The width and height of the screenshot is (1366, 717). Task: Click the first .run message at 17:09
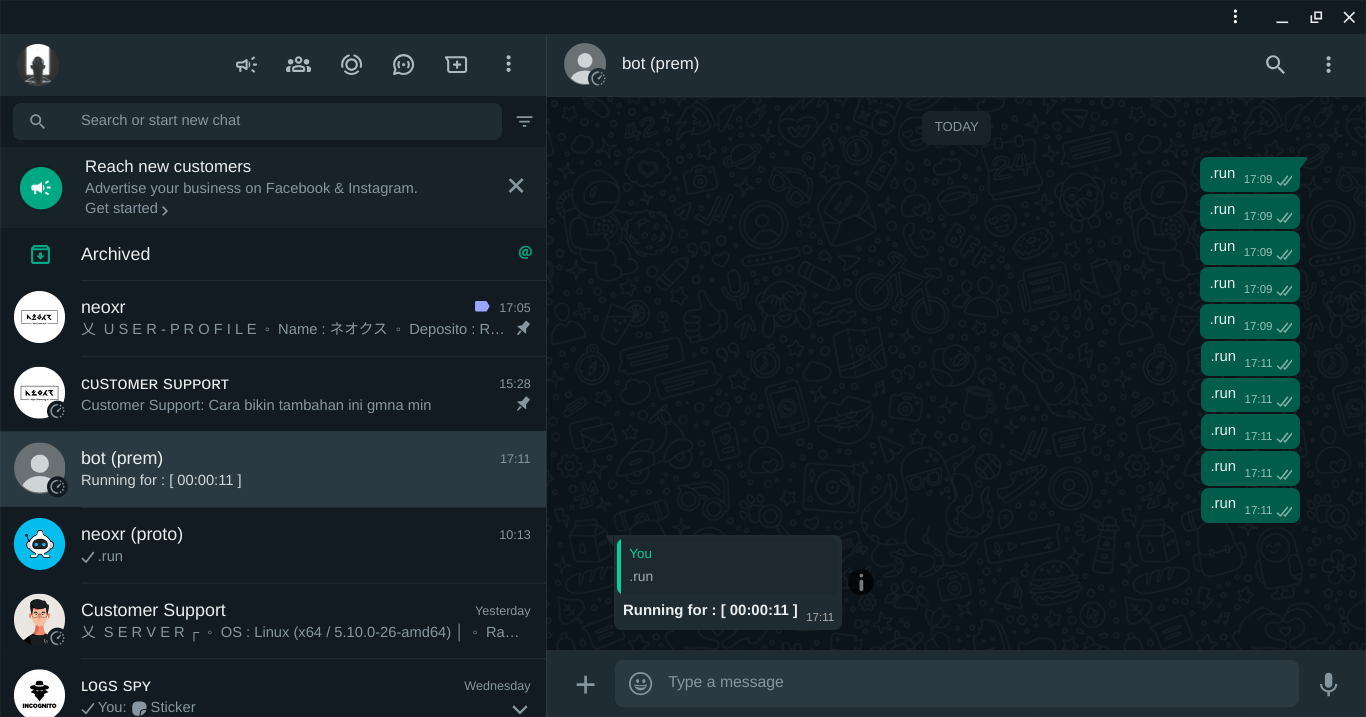(x=1250, y=174)
